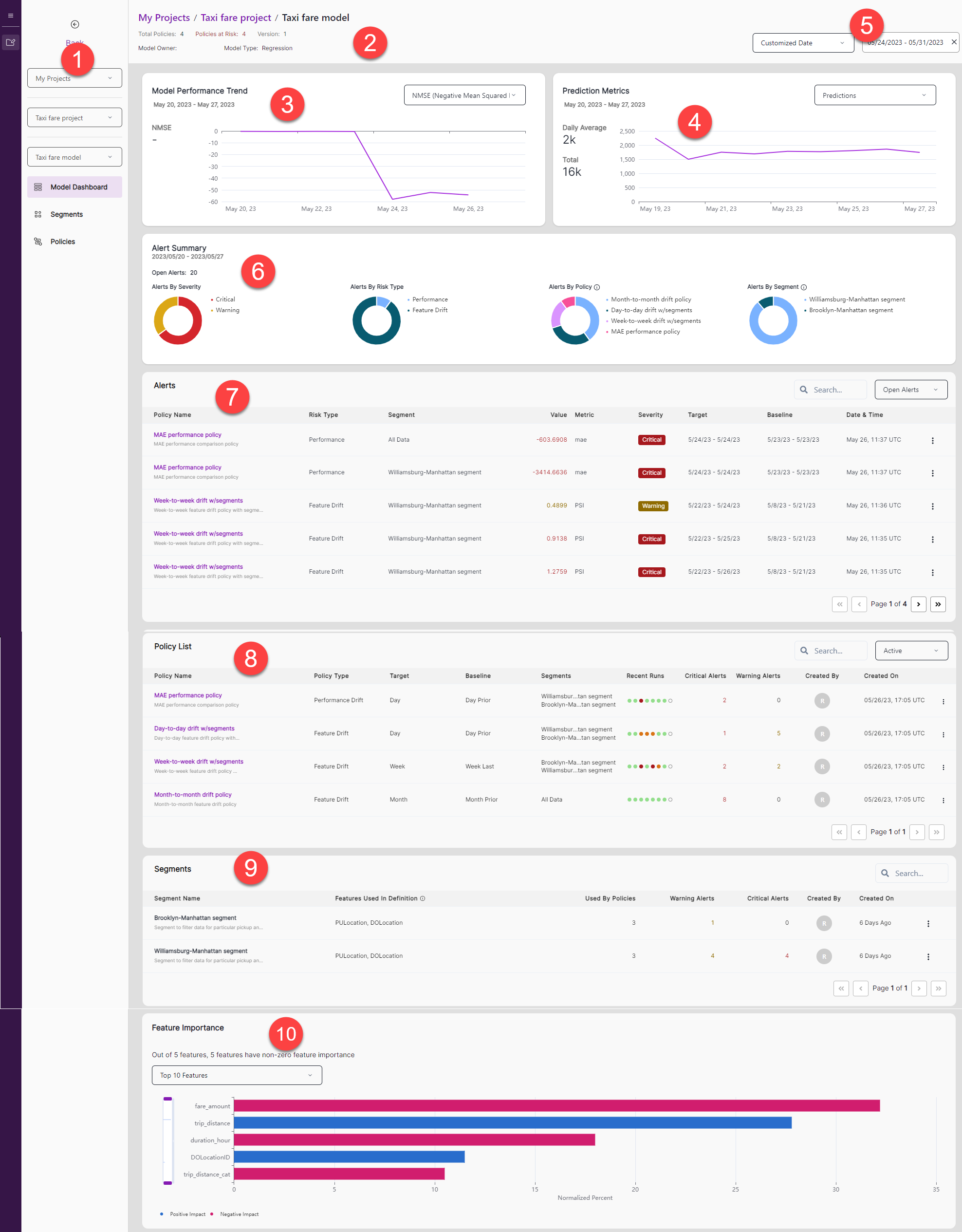Click info icon next to Alerts By Segment
Image resolution: width=962 pixels, height=1232 pixels.
pos(804,288)
